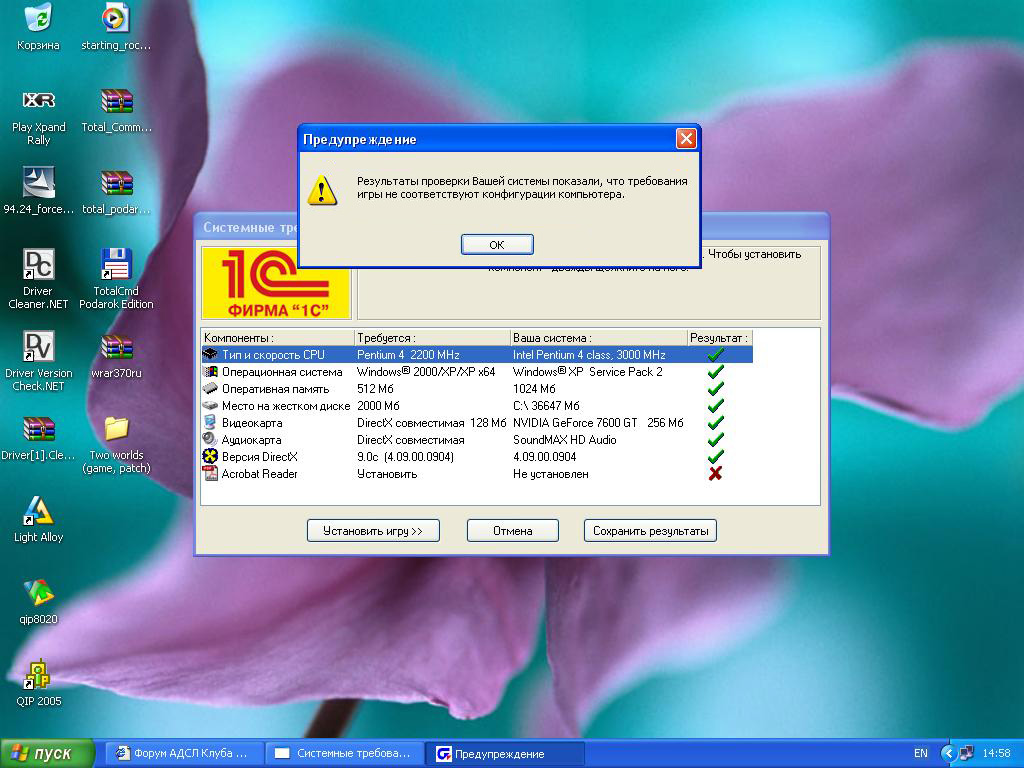Screen dimensions: 1024x768
Task: Click the warning triangle icon in dialog
Action: [x=322, y=189]
